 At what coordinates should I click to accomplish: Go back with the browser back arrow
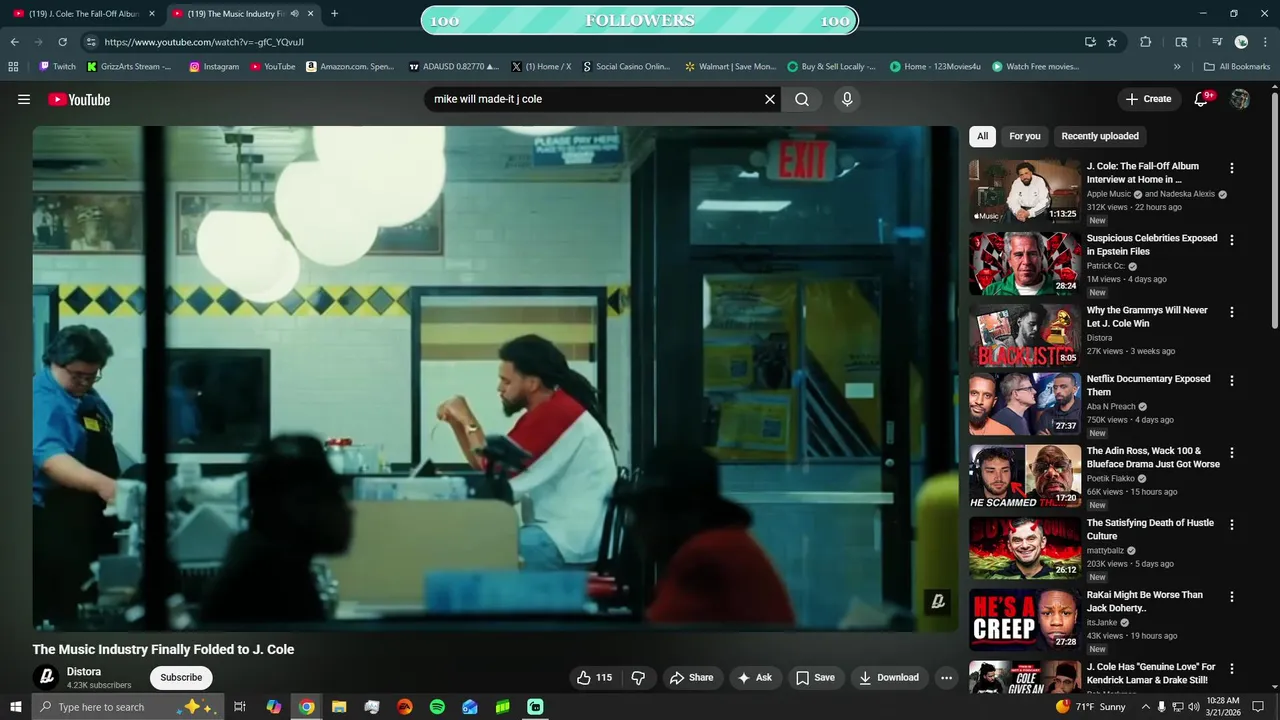[15, 42]
